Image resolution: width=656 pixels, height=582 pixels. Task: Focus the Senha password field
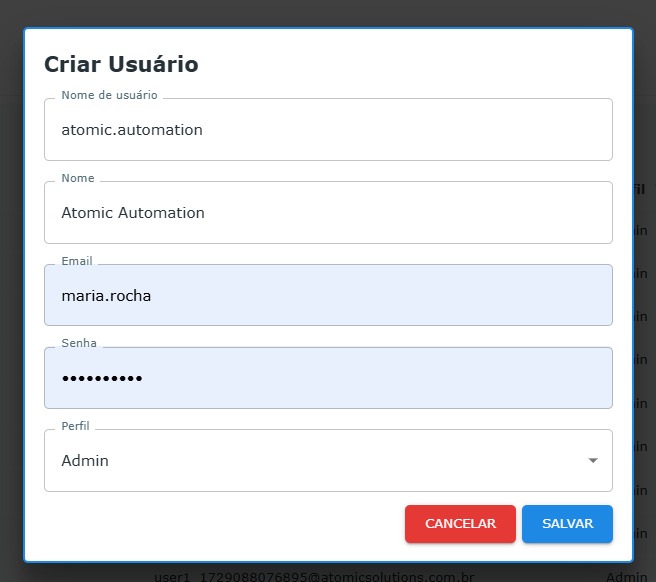(328, 378)
